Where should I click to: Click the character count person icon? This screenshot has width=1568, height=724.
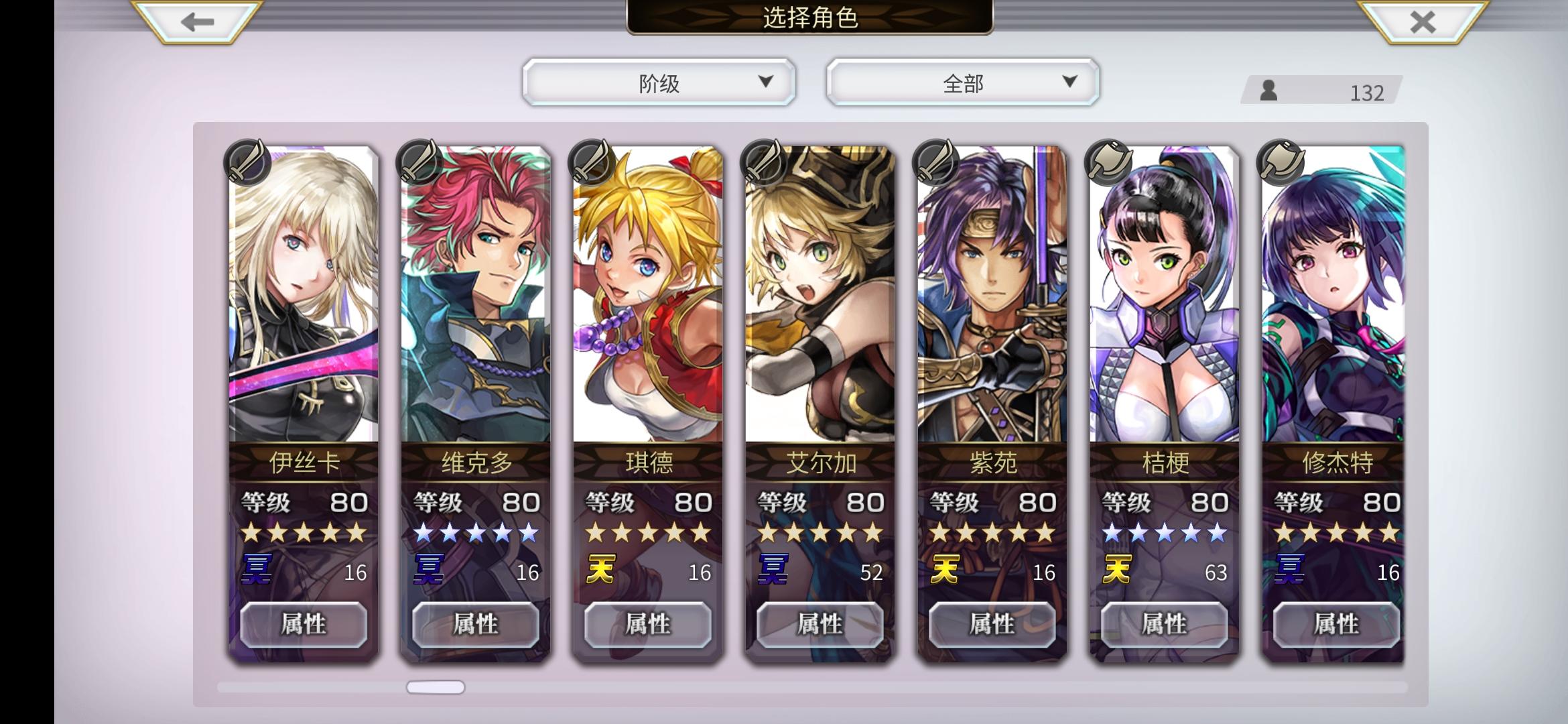(1268, 90)
